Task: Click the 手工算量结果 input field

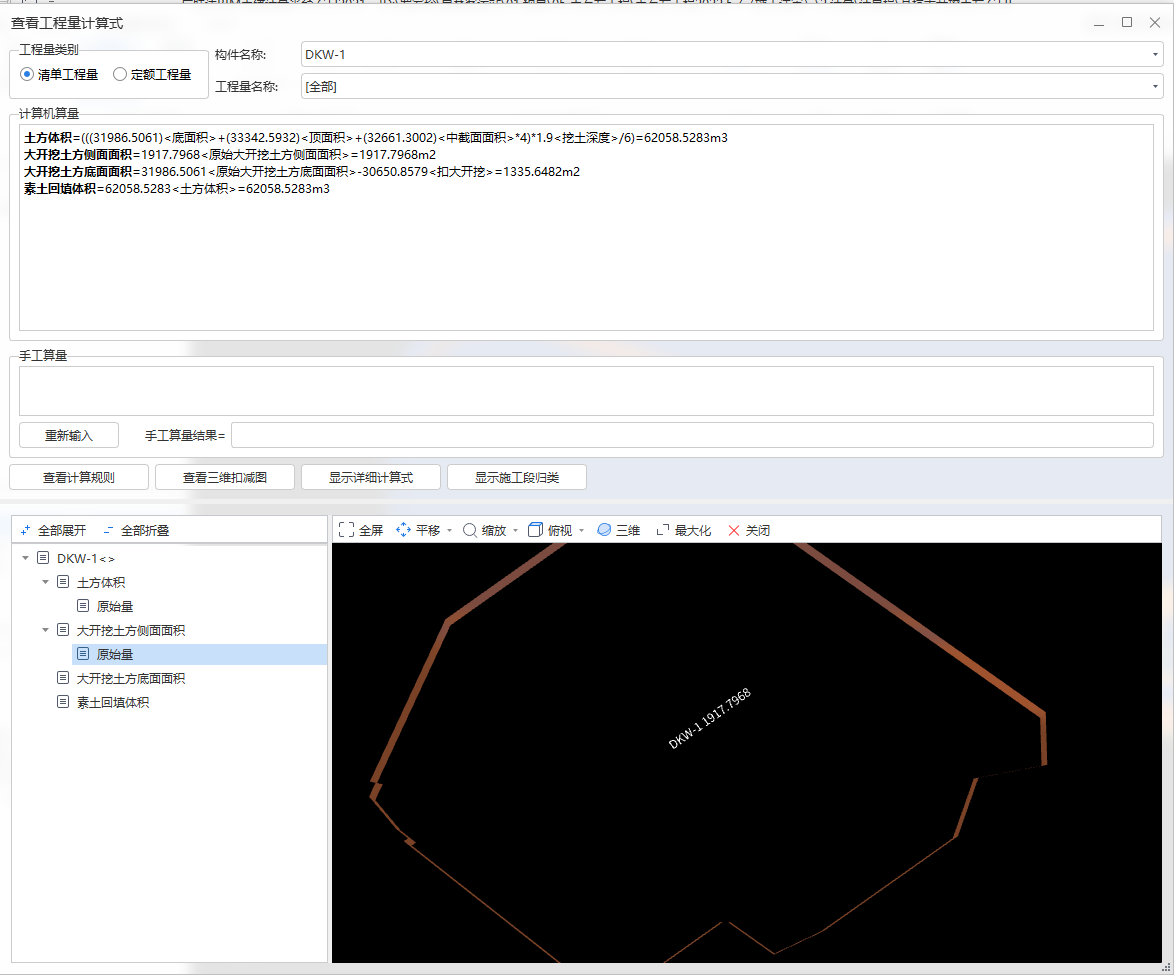Action: 693,435
